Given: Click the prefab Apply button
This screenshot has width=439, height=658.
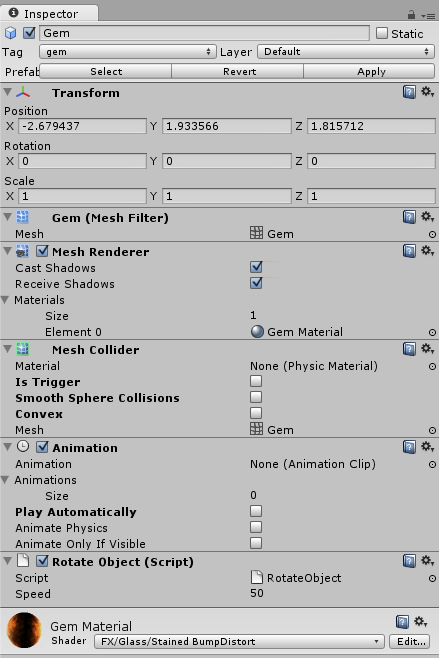Looking at the screenshot, I should pos(369,71).
